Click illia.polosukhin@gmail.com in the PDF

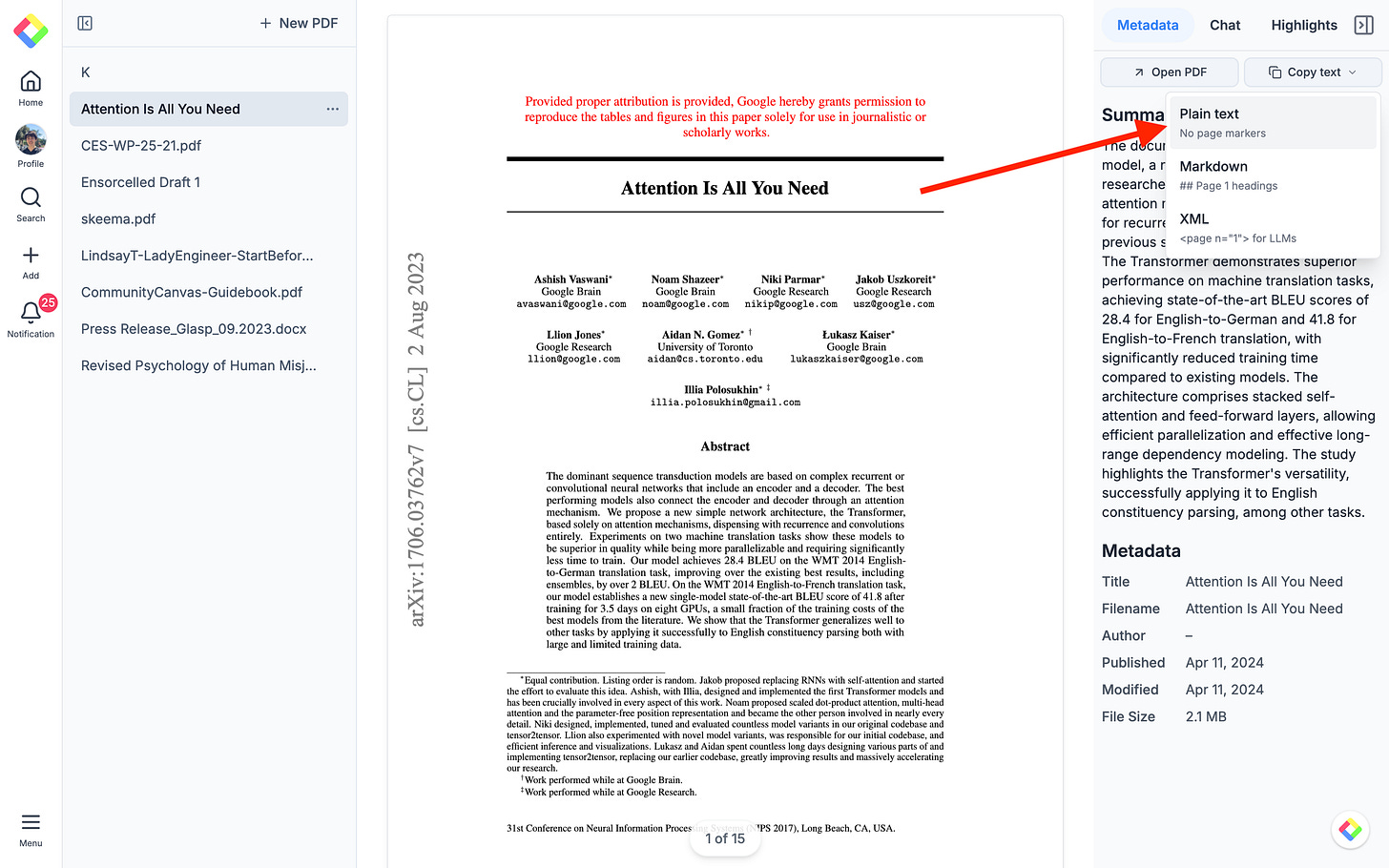725,403
